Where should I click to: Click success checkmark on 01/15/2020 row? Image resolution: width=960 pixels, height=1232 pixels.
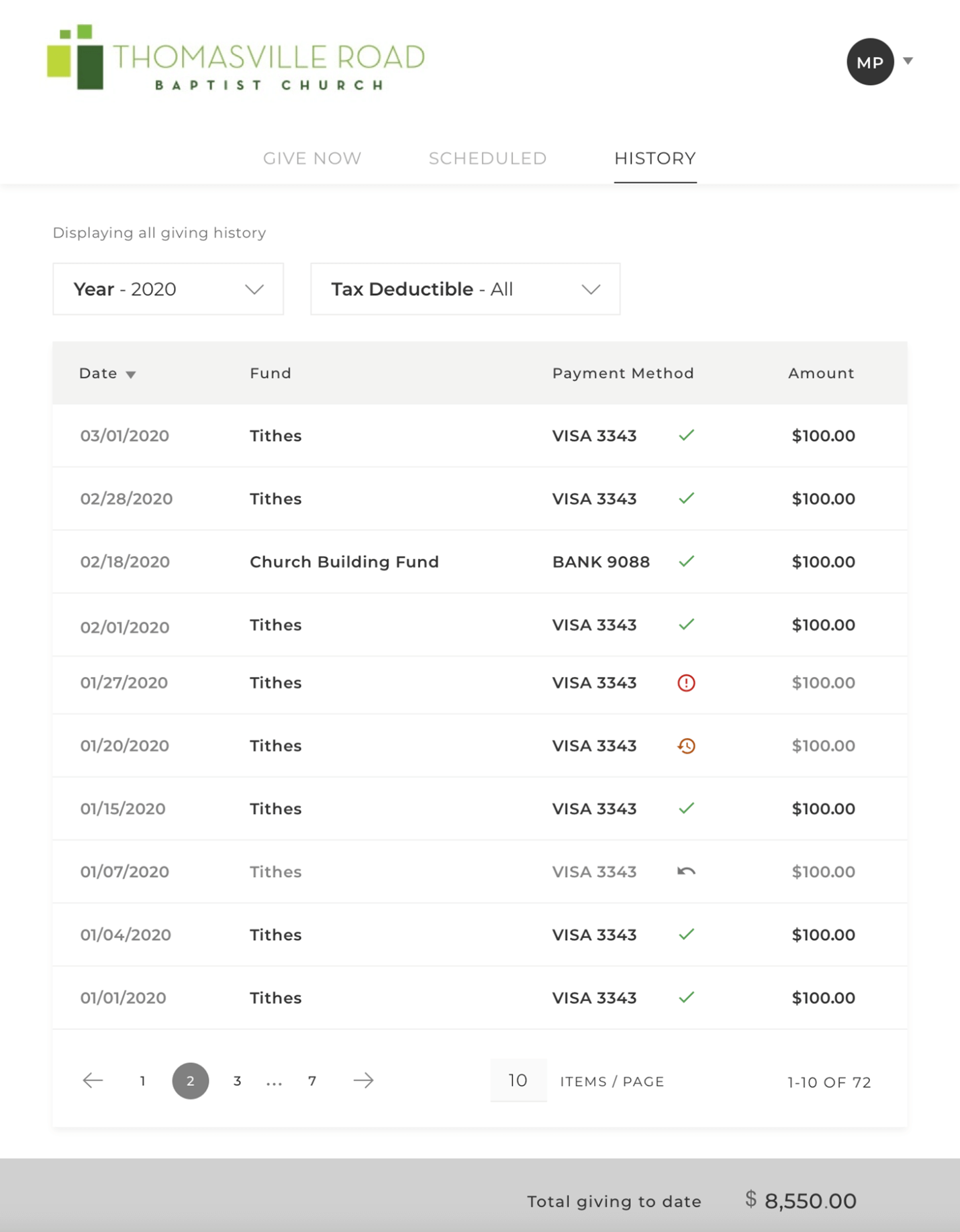coord(686,809)
